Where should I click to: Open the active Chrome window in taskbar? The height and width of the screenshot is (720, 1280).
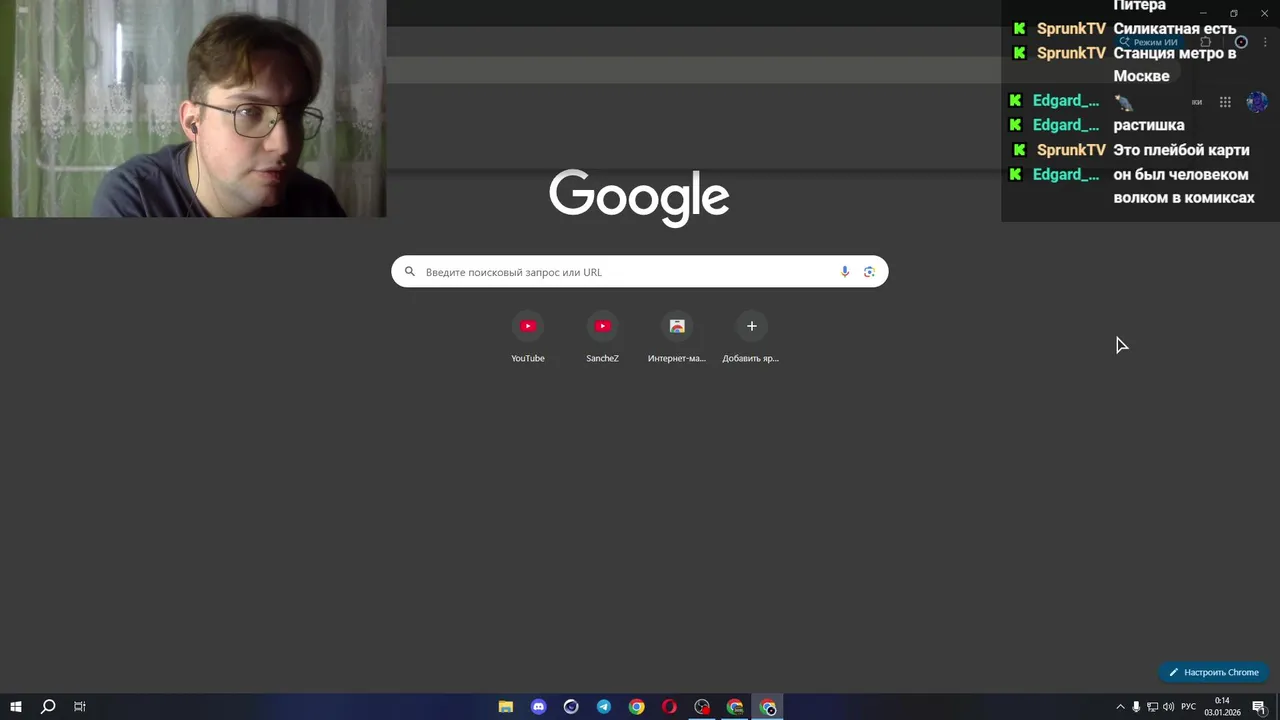[x=767, y=707]
